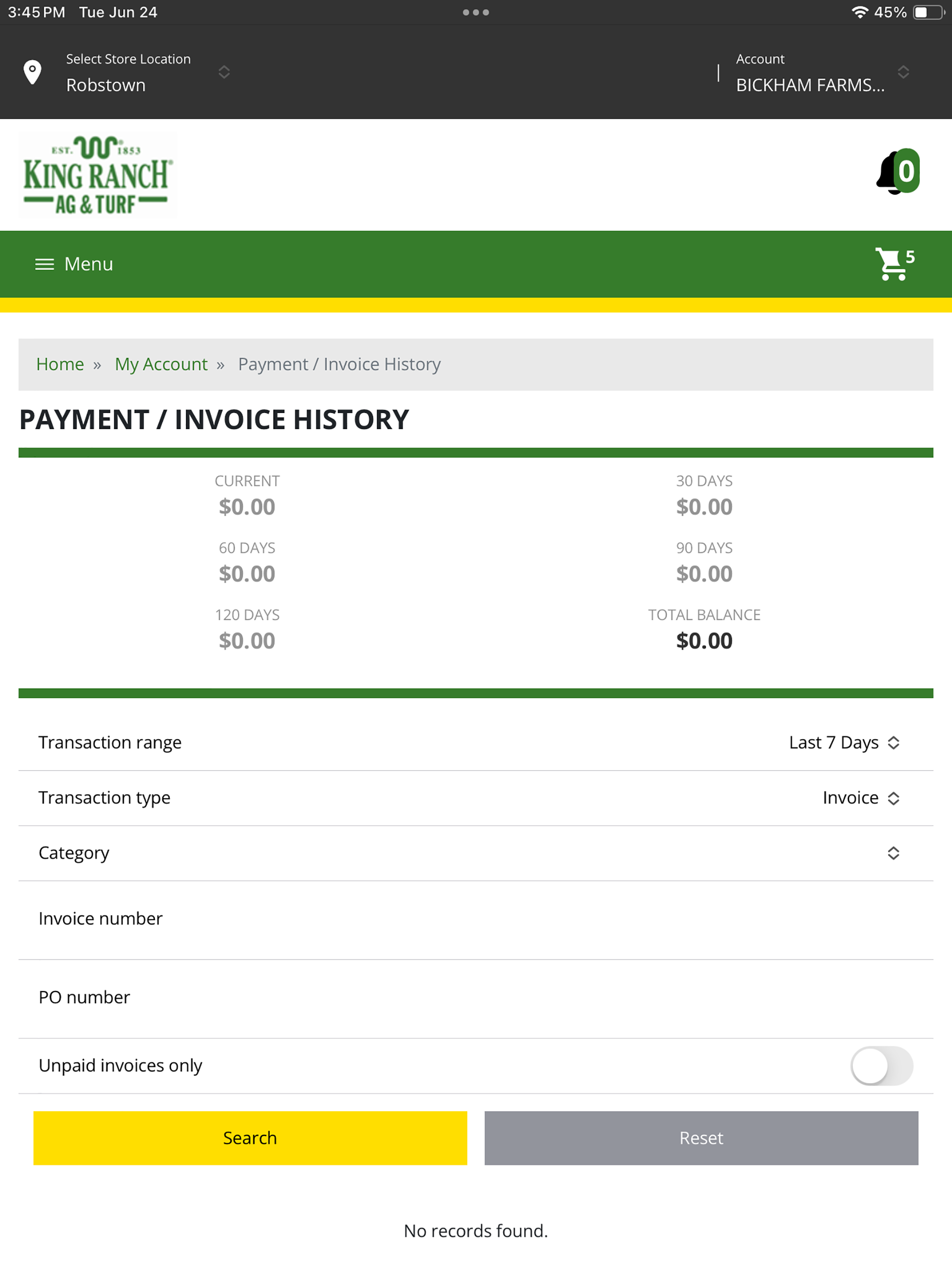Tap the 3:45 PM clock in status bar
Image resolution: width=952 pixels, height=1270 pixels.
[37, 12]
